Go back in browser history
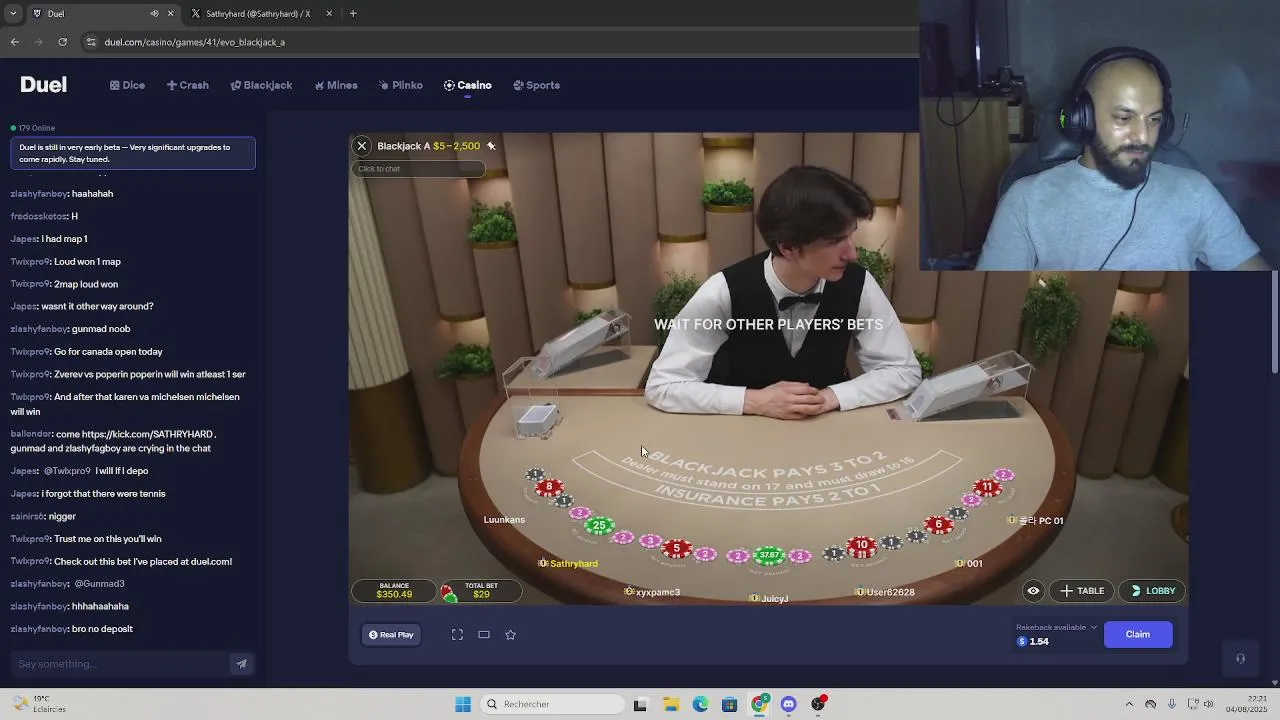 point(15,42)
